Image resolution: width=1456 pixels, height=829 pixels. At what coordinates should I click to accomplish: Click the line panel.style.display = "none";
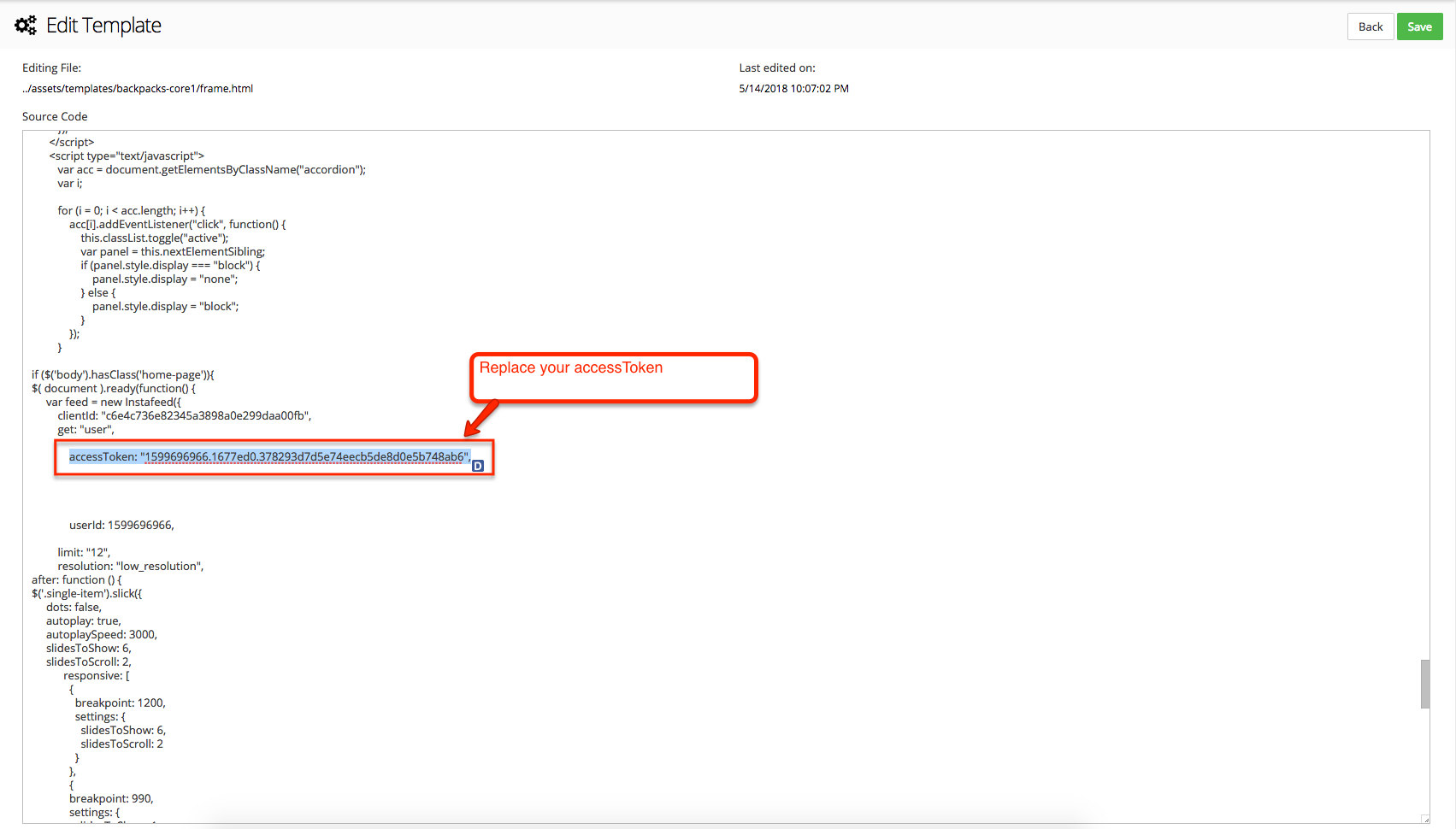(x=165, y=279)
